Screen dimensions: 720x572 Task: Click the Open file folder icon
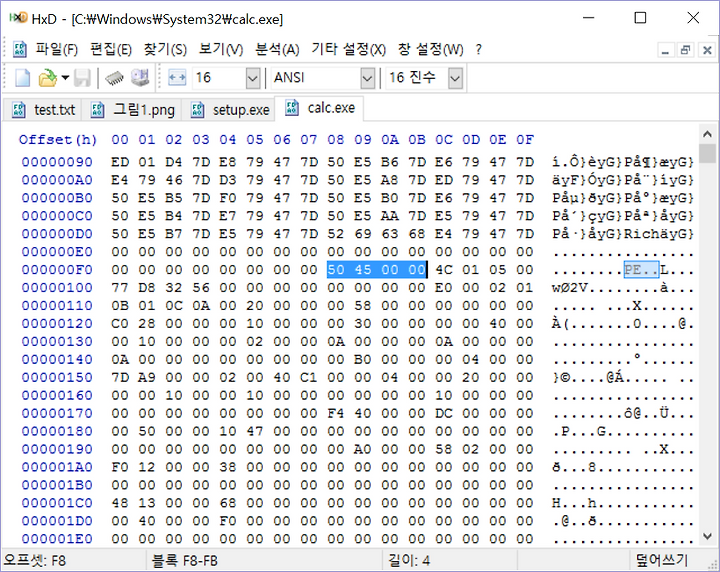click(x=47, y=78)
